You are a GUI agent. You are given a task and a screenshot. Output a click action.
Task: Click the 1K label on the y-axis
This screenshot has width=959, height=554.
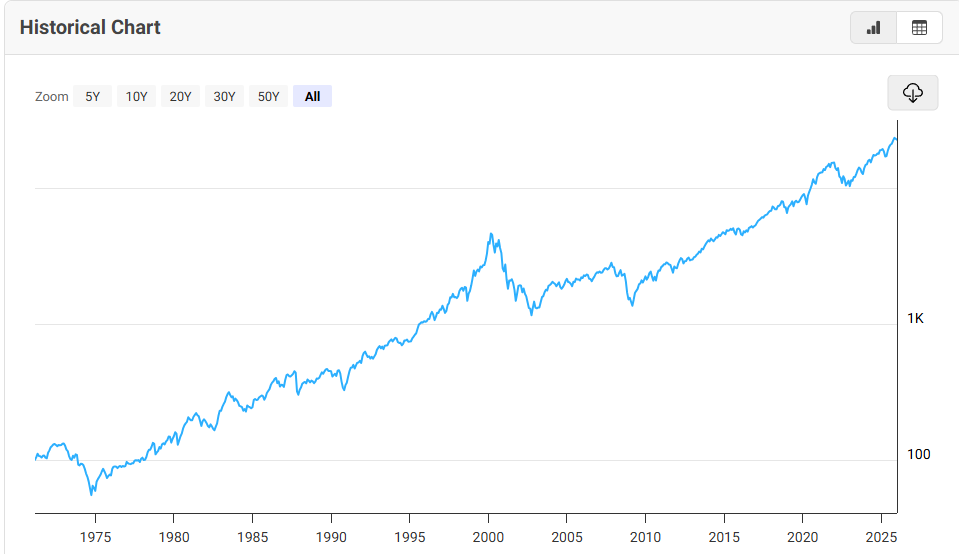[x=918, y=318]
